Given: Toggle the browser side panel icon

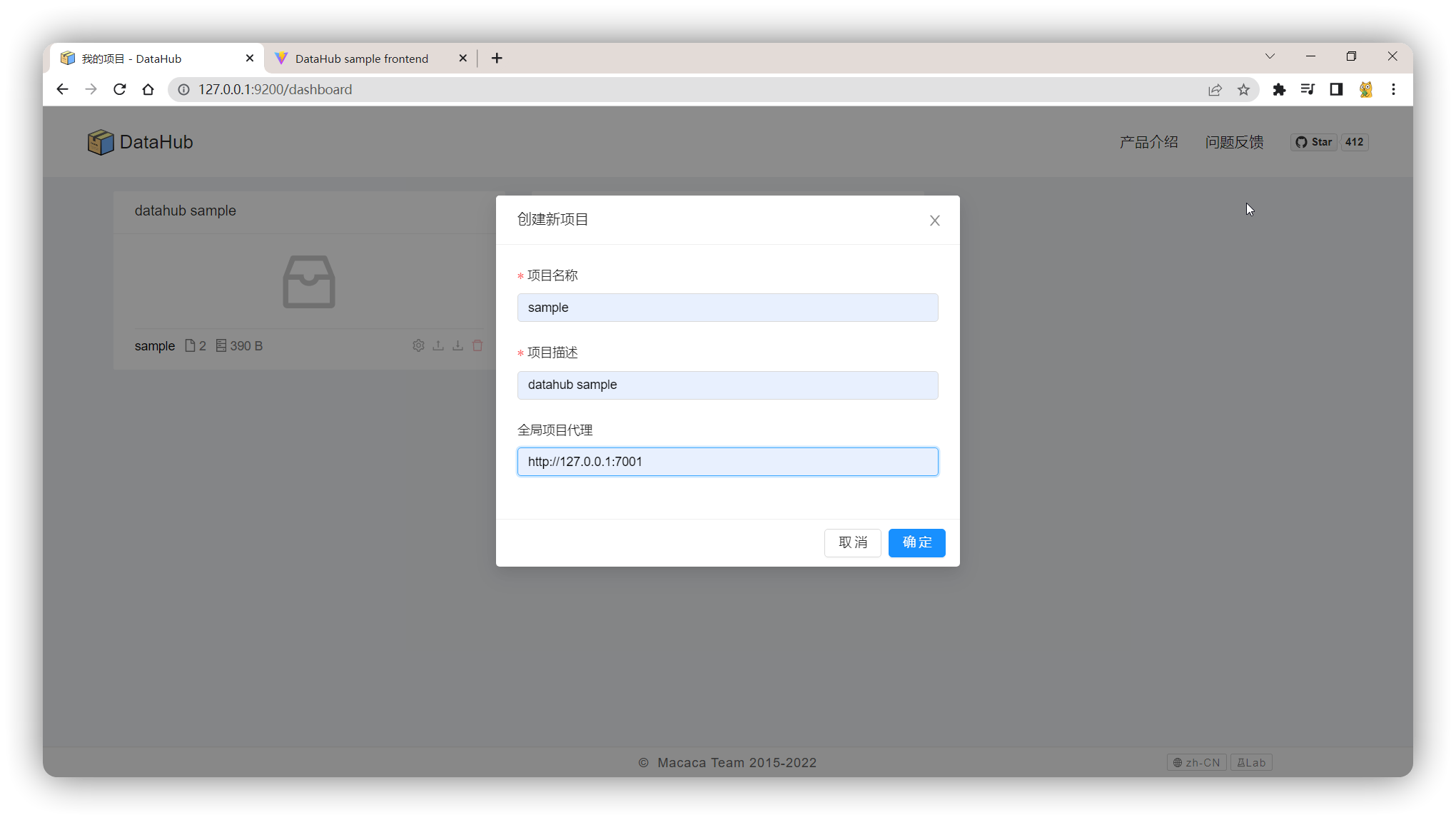Looking at the screenshot, I should 1336,89.
